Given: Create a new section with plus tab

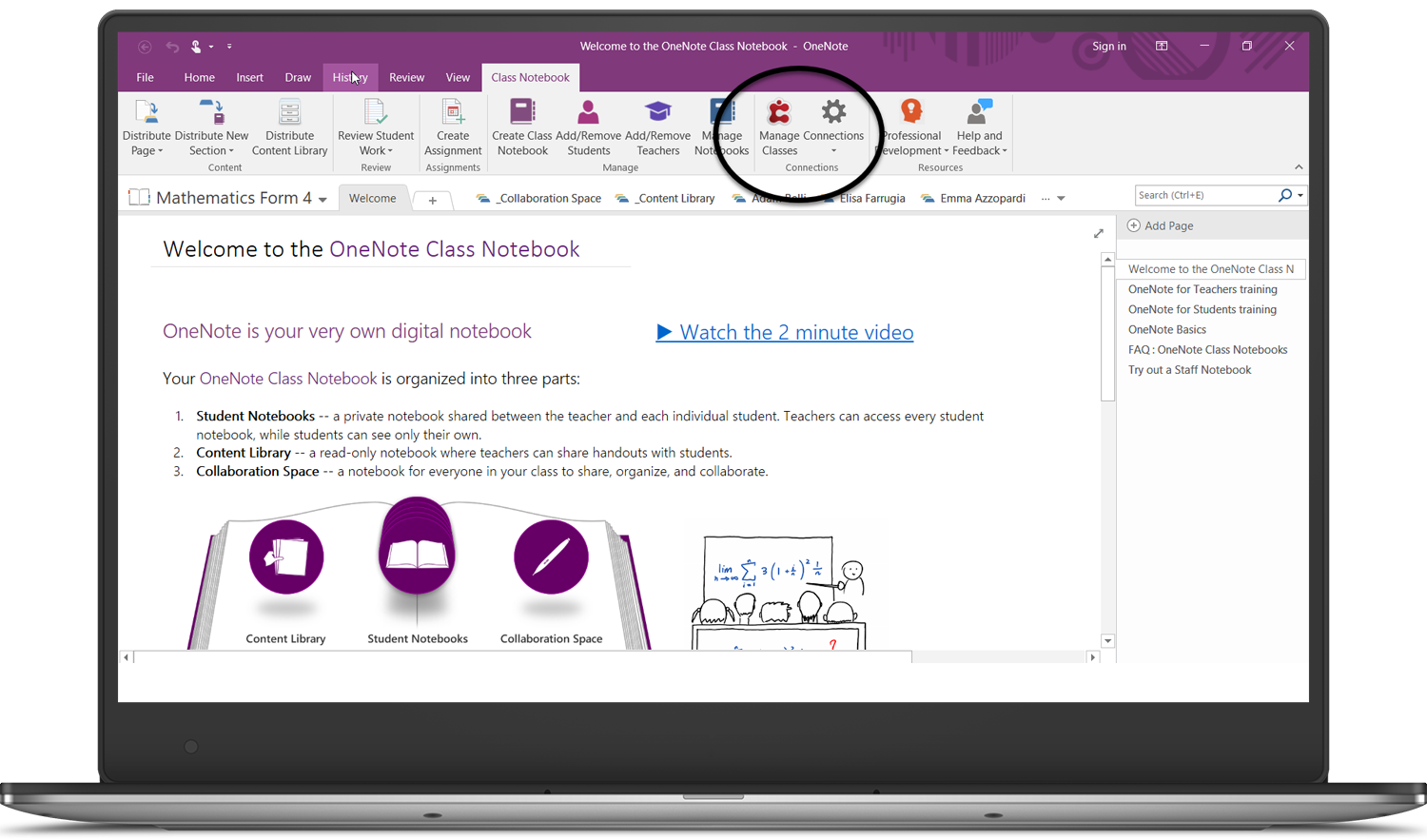Looking at the screenshot, I should tap(432, 200).
